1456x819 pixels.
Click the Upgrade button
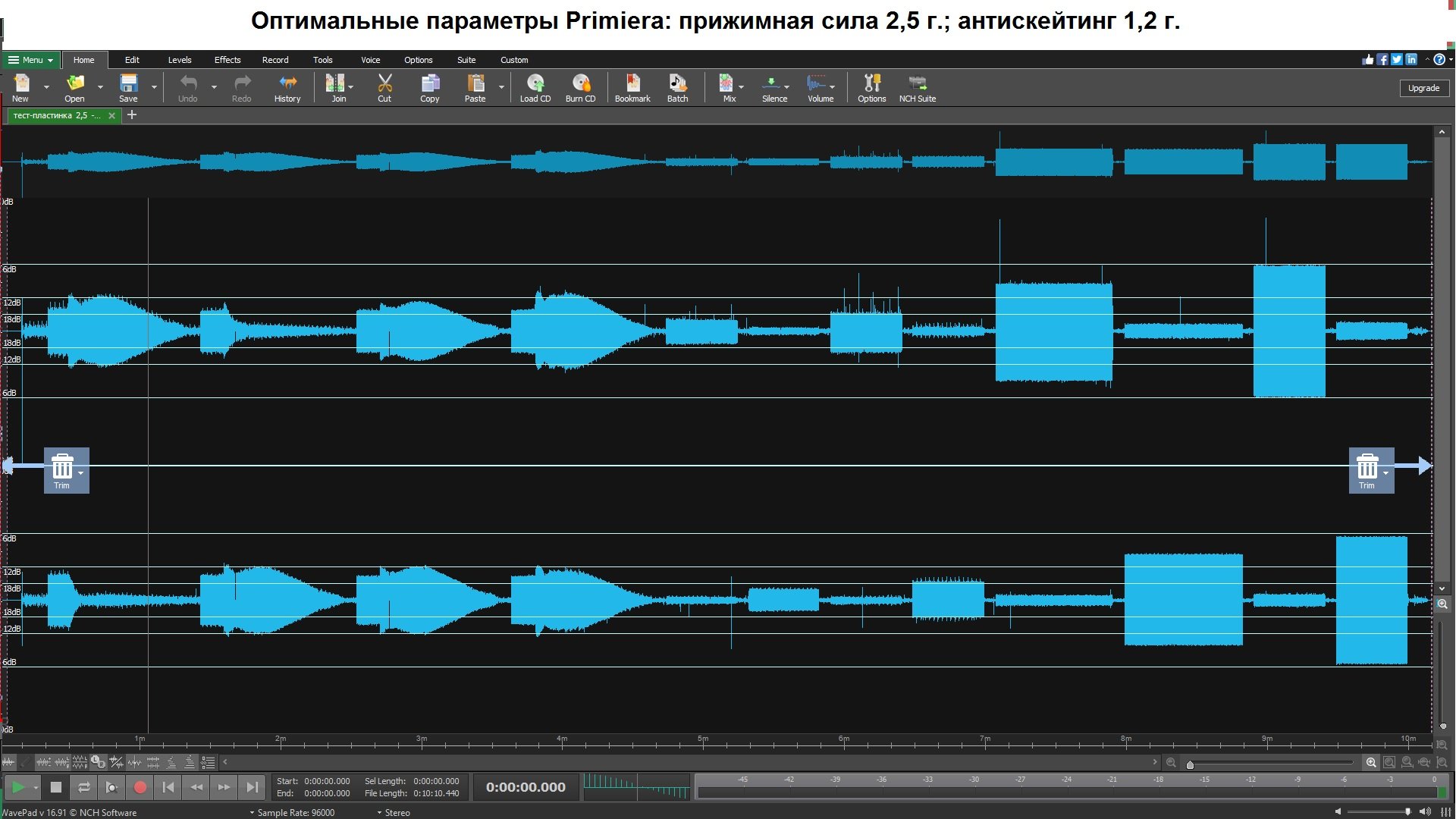(1423, 88)
